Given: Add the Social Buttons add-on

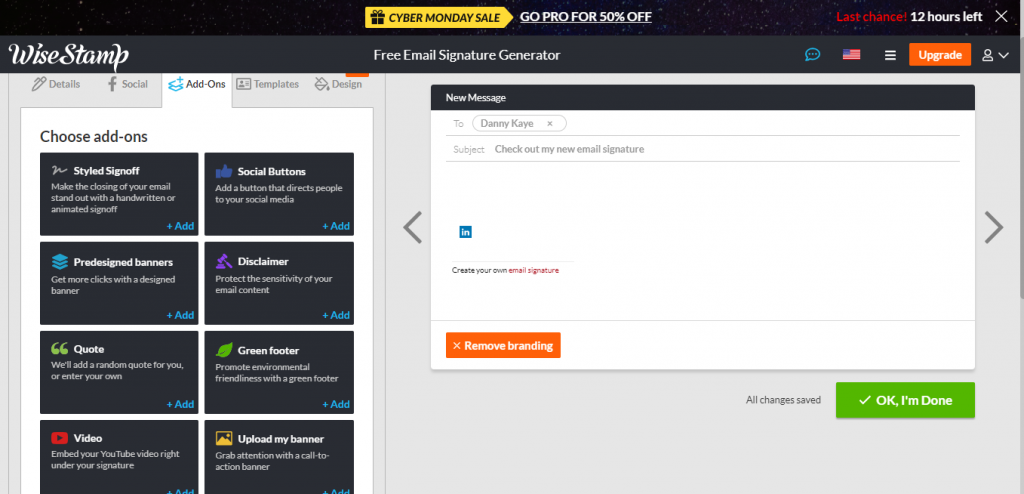Looking at the screenshot, I should coord(336,225).
